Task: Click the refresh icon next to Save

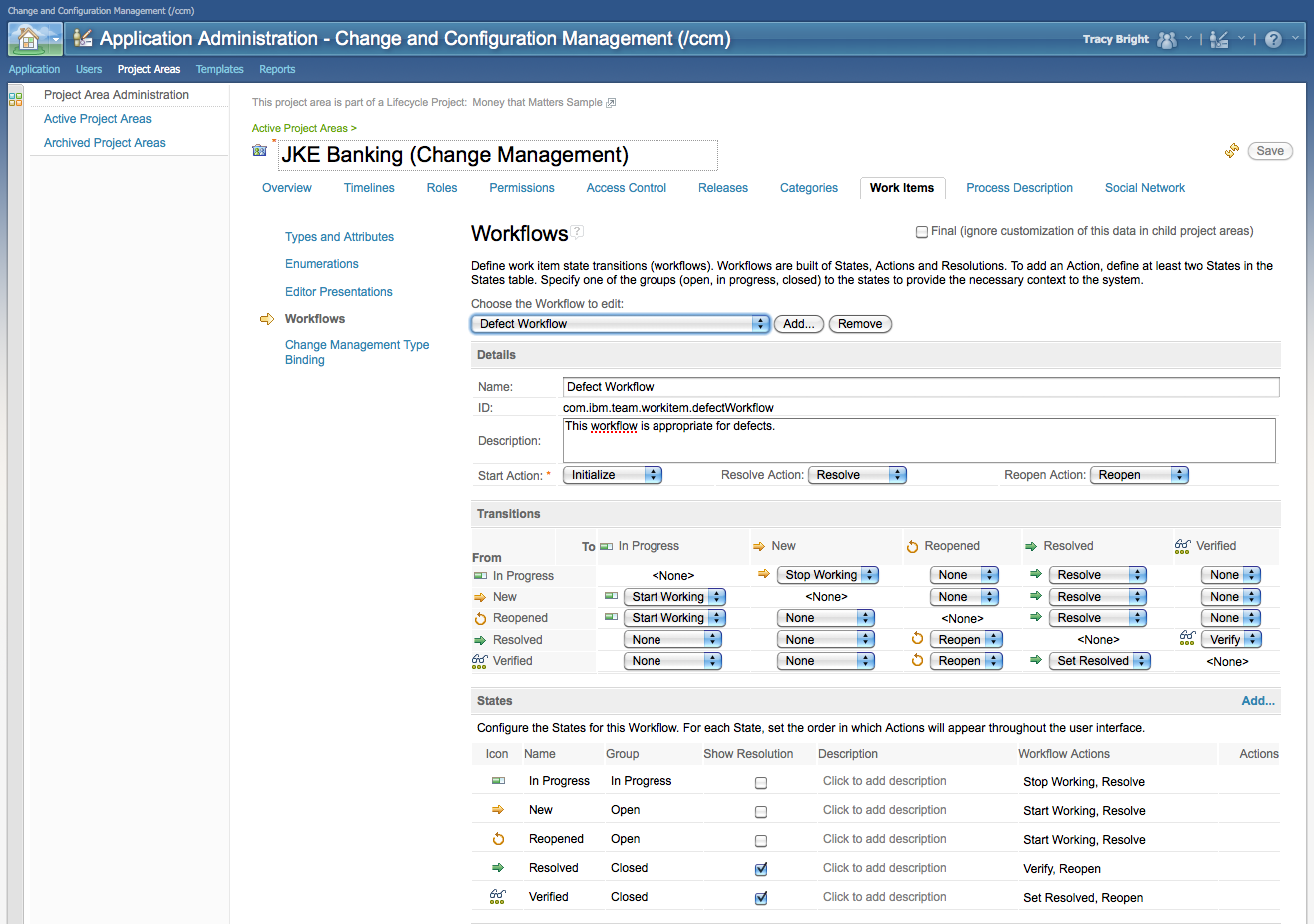Action: coord(1232,151)
